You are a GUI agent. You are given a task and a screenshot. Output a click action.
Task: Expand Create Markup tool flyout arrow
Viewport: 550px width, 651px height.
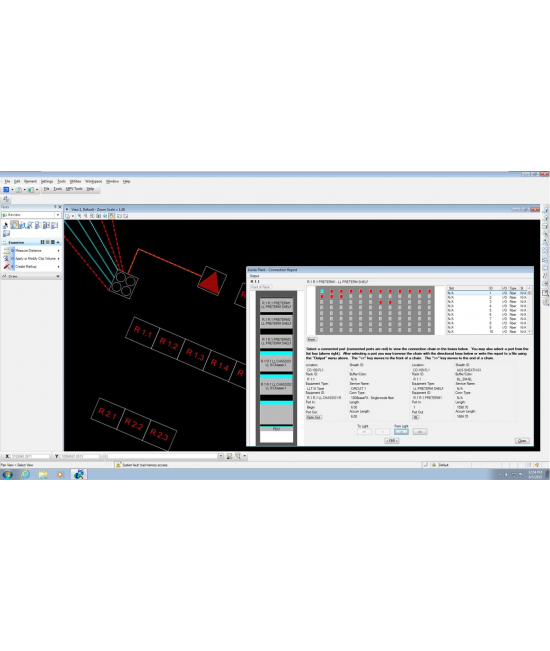tap(59, 267)
